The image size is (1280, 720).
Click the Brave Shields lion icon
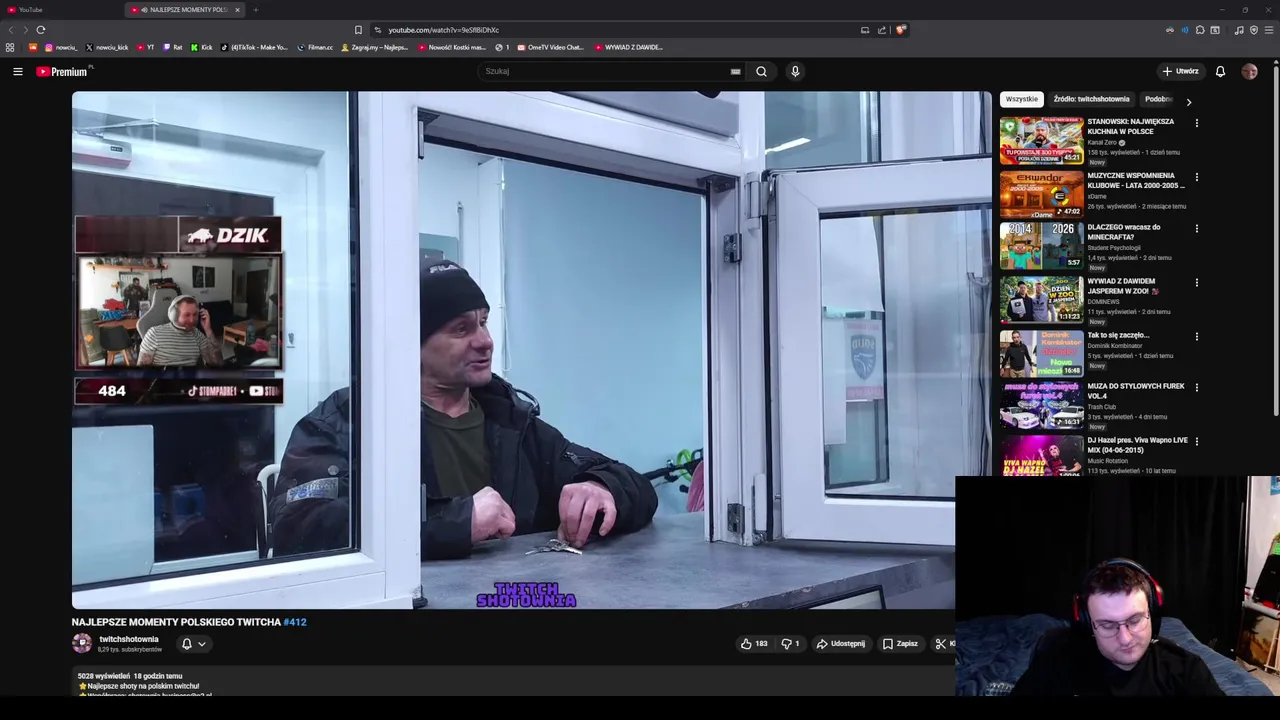coord(900,30)
